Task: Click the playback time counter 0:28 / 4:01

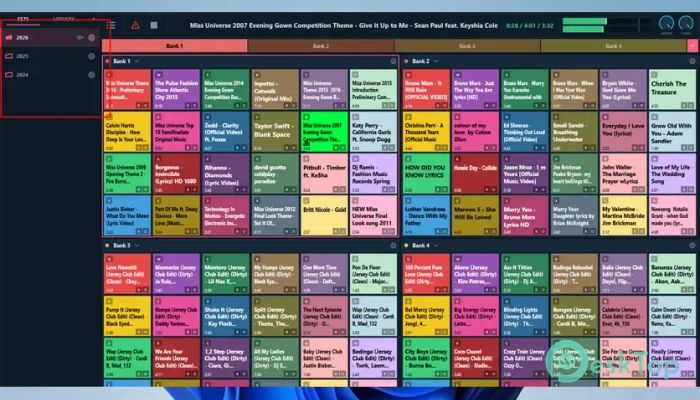Action: coord(530,25)
